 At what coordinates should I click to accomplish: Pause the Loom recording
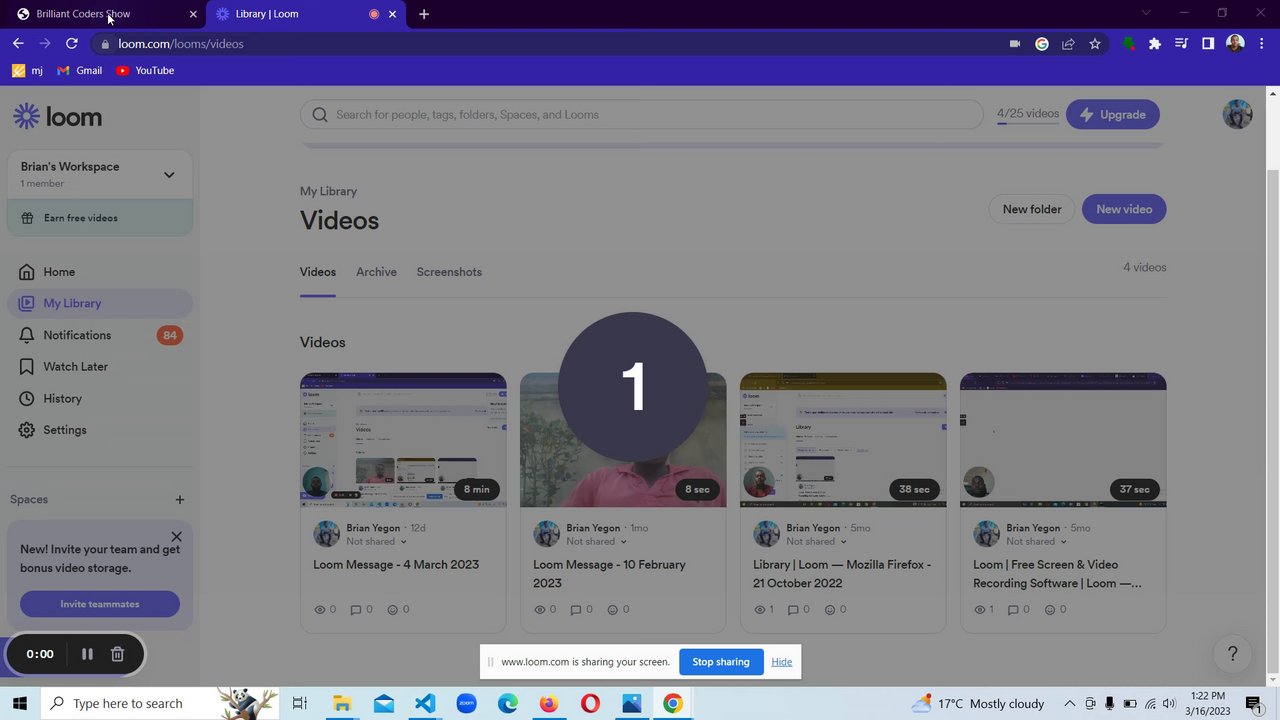click(x=87, y=654)
